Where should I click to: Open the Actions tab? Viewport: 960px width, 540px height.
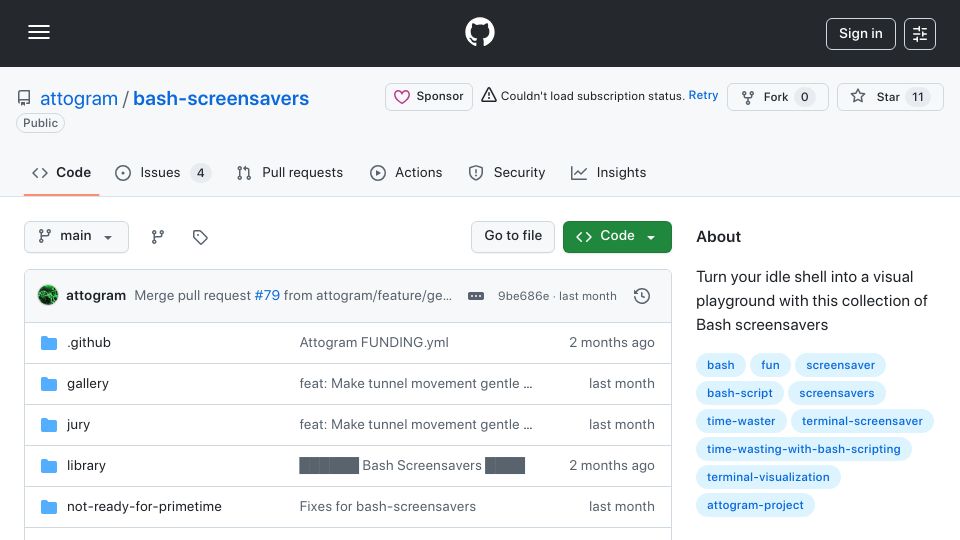[x=406, y=173]
